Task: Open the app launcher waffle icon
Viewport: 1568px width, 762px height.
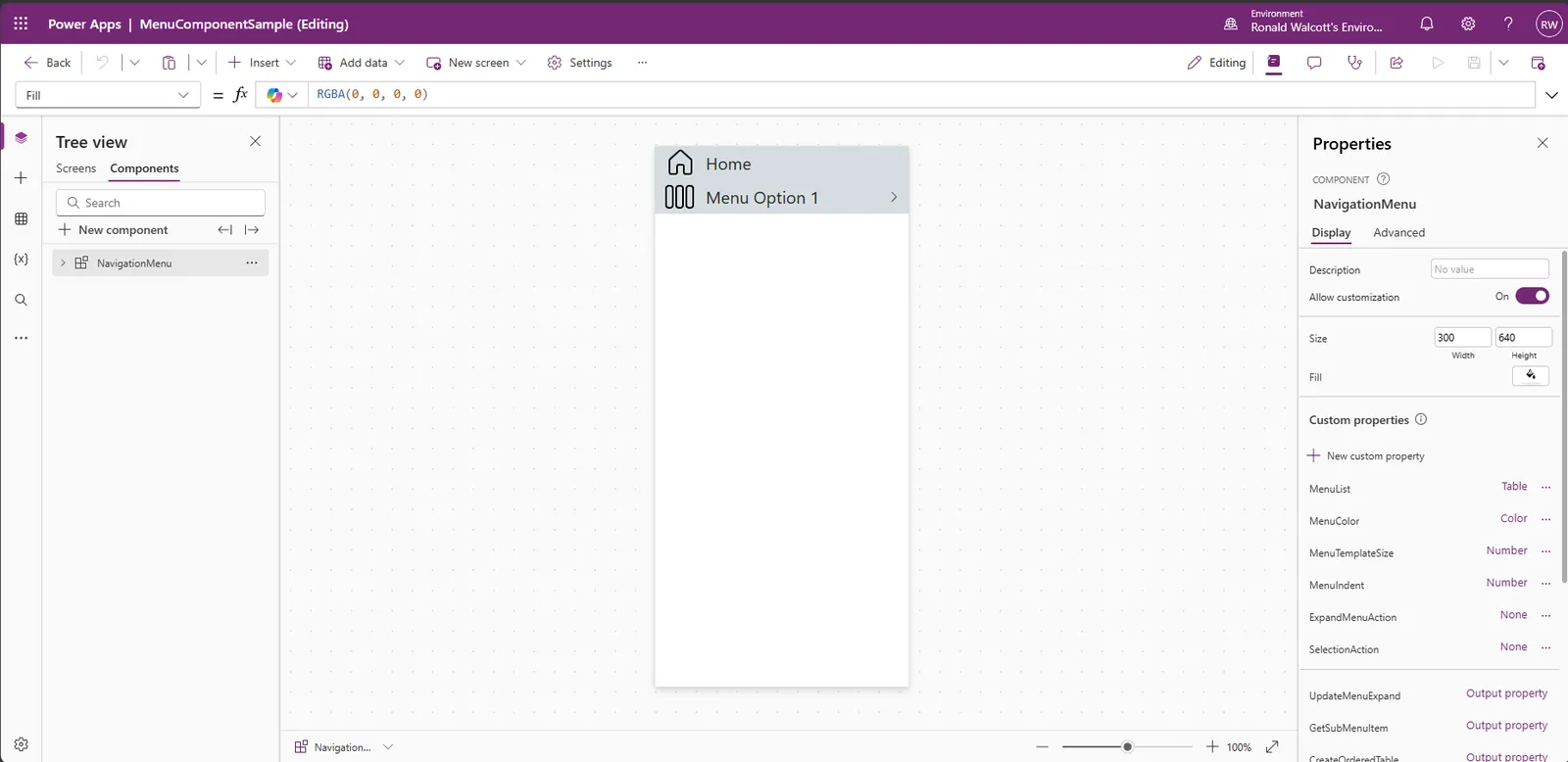Action: click(21, 24)
